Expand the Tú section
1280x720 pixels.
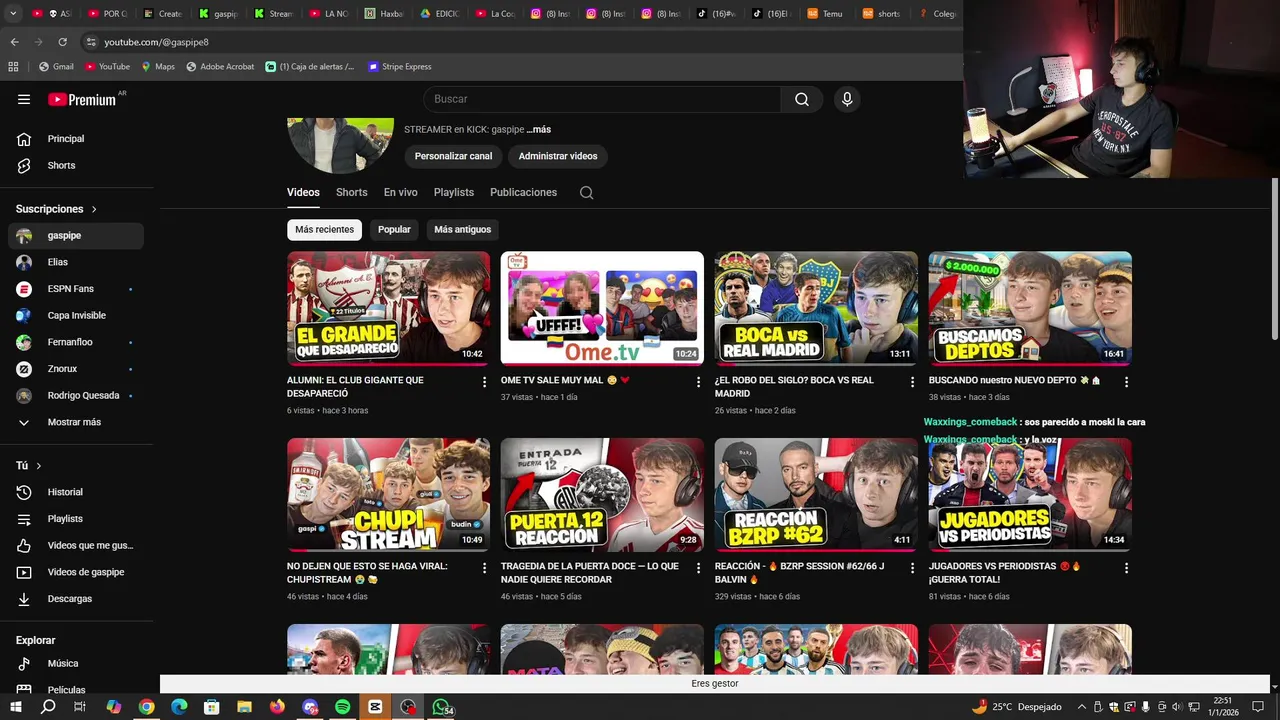pyautogui.click(x=29, y=466)
